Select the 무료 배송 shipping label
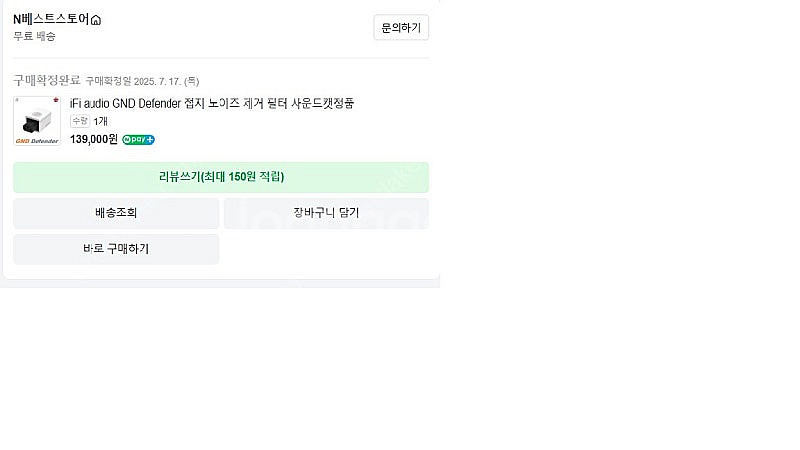 tap(34, 36)
